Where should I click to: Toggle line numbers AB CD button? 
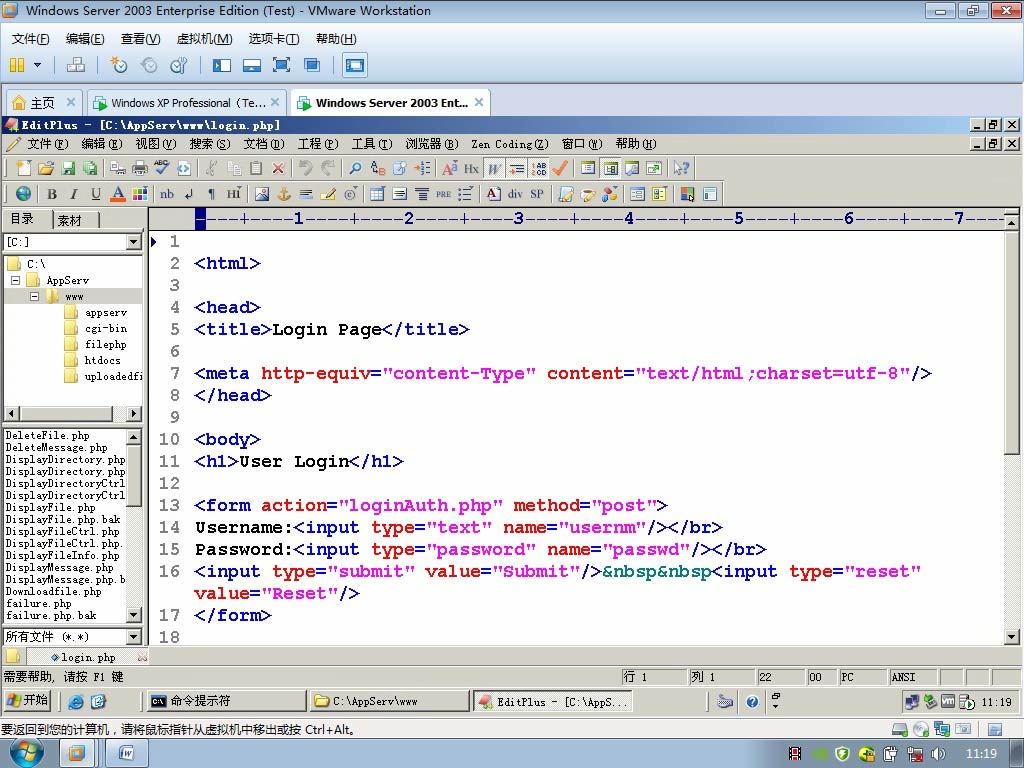(x=539, y=168)
